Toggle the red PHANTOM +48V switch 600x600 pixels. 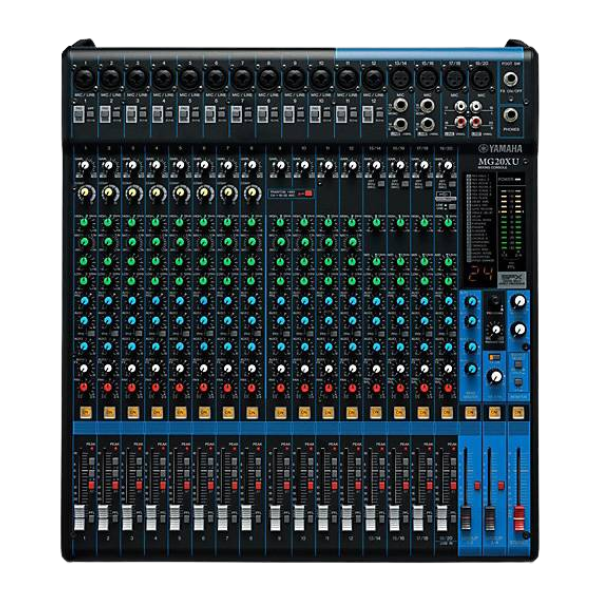click(x=308, y=194)
